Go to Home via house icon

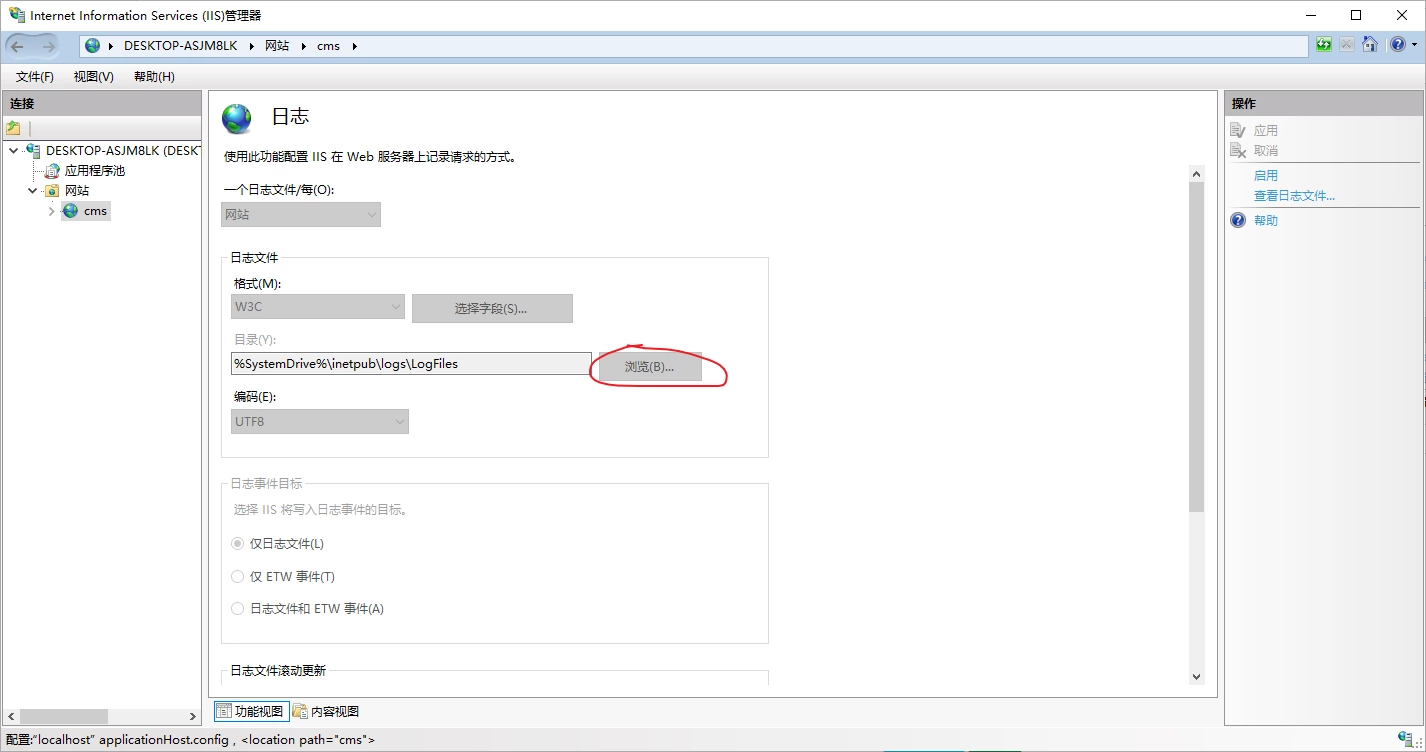(1370, 45)
